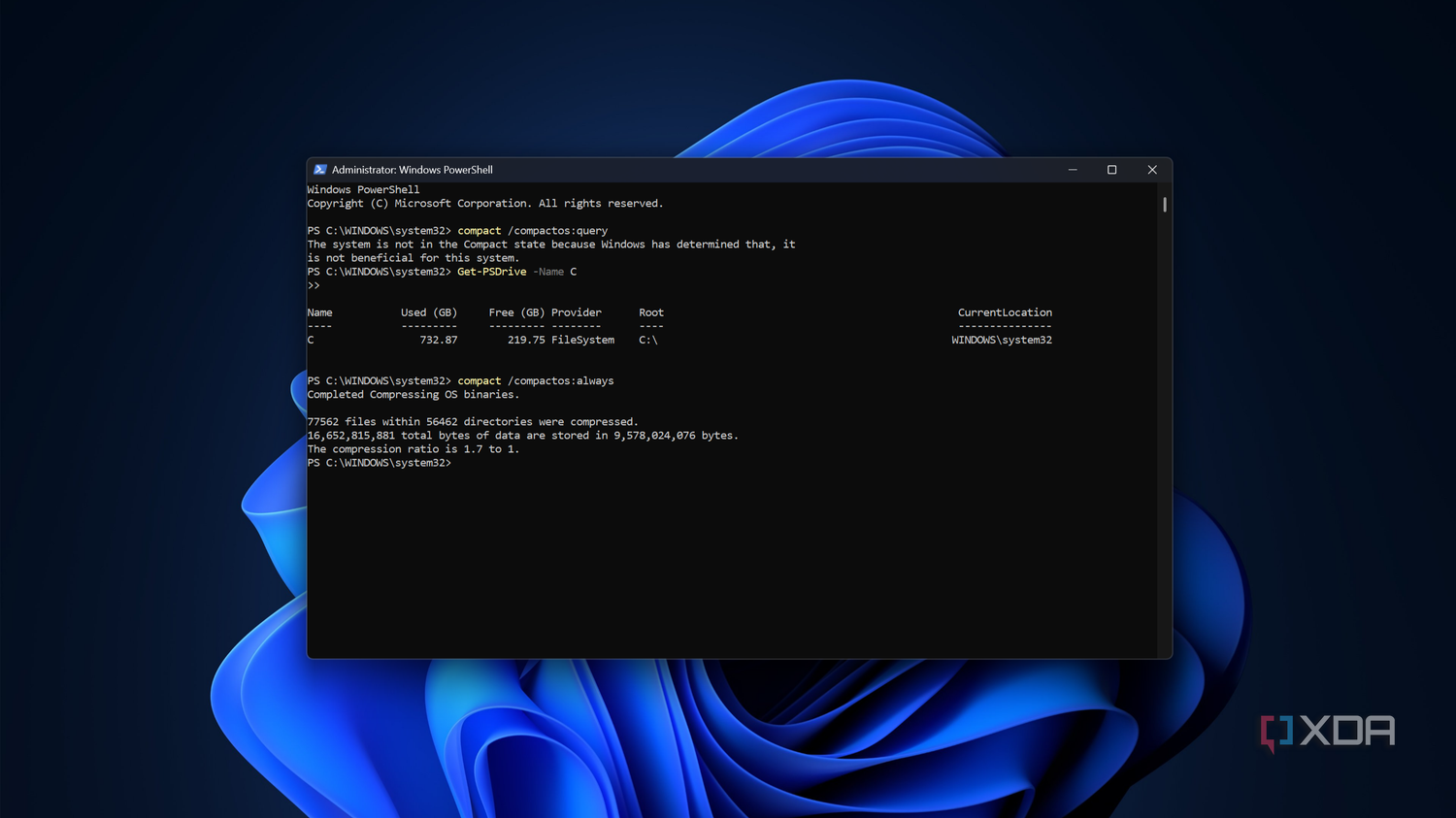Click the 'Name' column header
The width and height of the screenshot is (1456, 818).
click(x=319, y=312)
